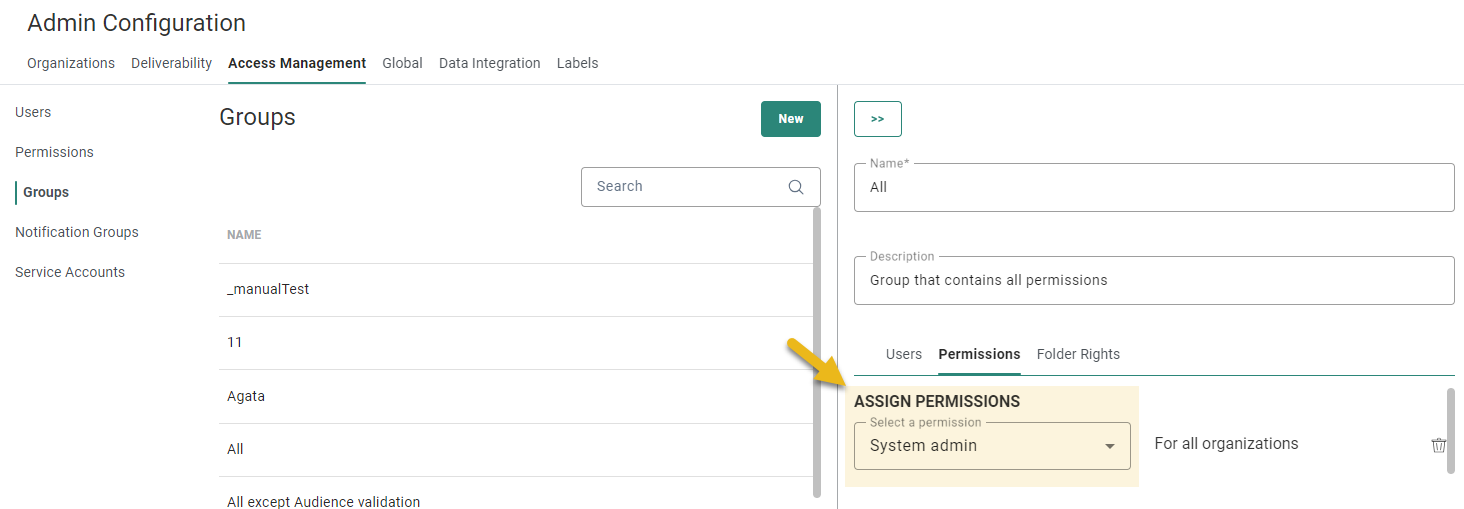Open the Data Integration tab
The width and height of the screenshot is (1464, 509).
(x=489, y=63)
